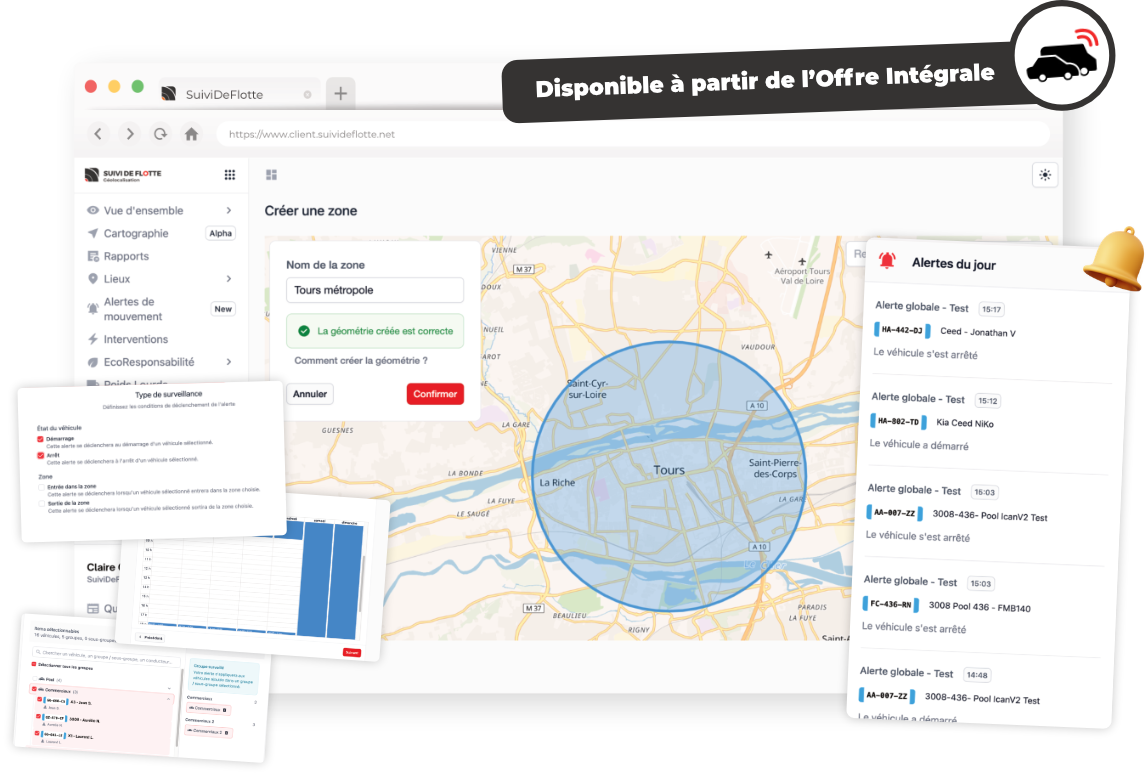The height and width of the screenshot is (776, 1146).
Task: Collapse the Commerciaux group chevron
Action: 168,699
